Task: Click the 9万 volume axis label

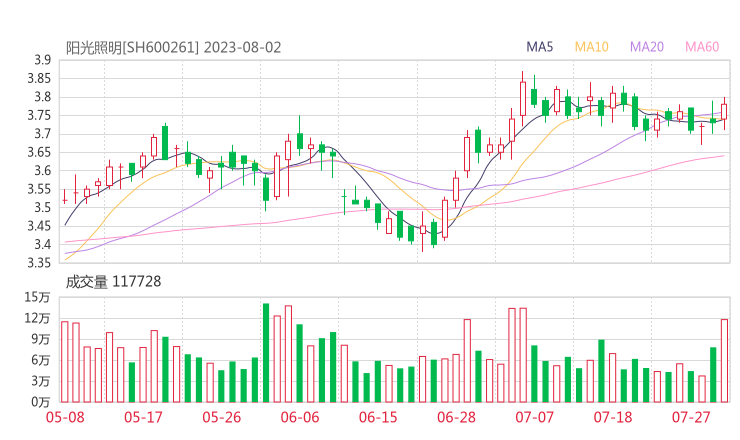Action: [41, 339]
